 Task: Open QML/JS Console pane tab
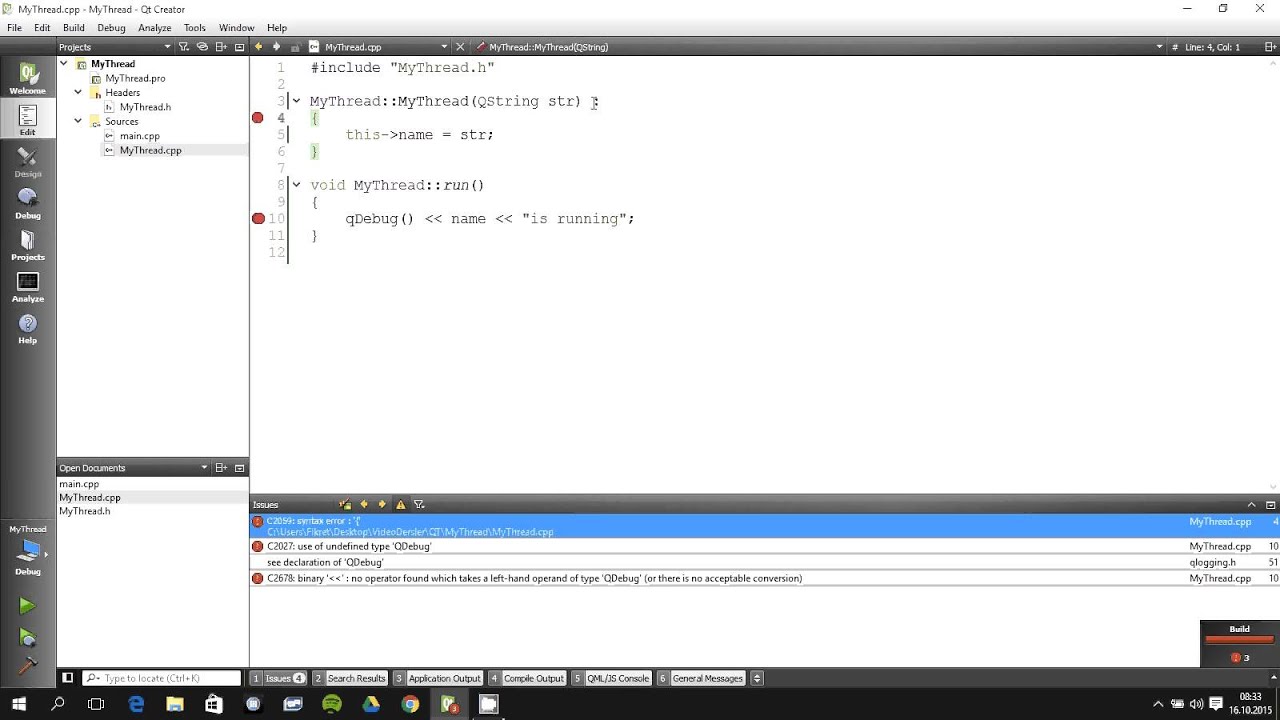point(612,678)
